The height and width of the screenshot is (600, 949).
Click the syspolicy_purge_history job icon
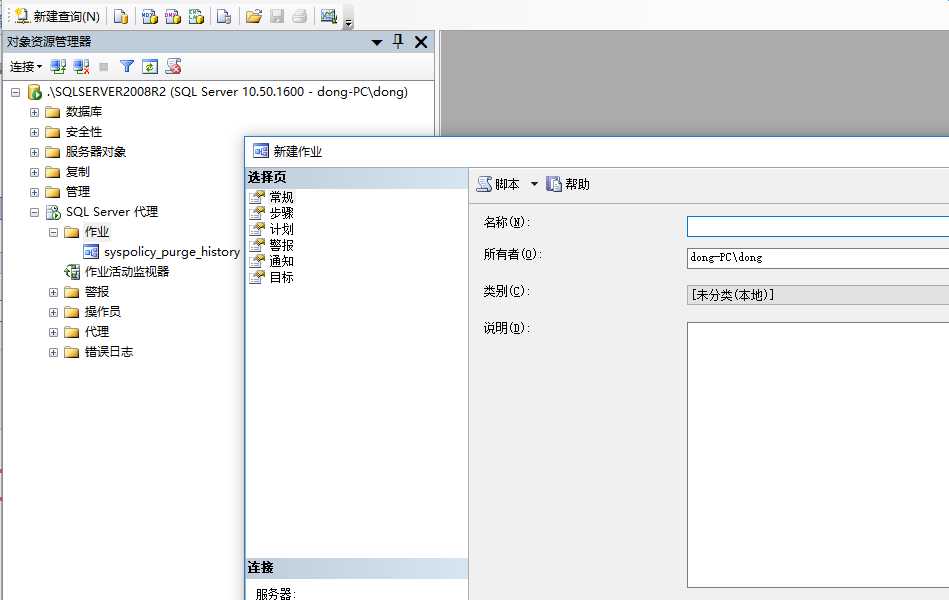[x=91, y=252]
